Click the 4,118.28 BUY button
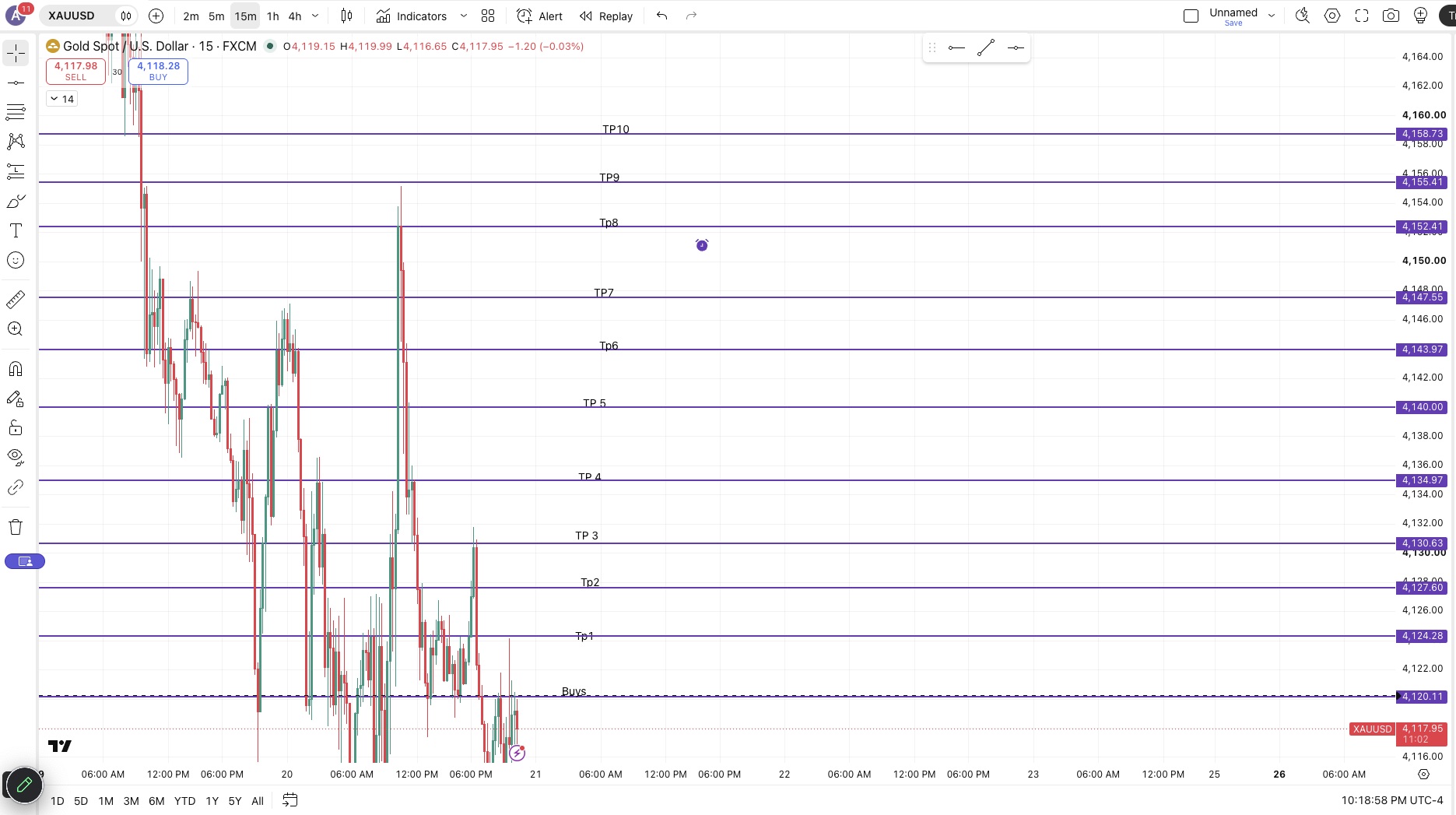Viewport: 1456px width, 815px height. (x=158, y=71)
